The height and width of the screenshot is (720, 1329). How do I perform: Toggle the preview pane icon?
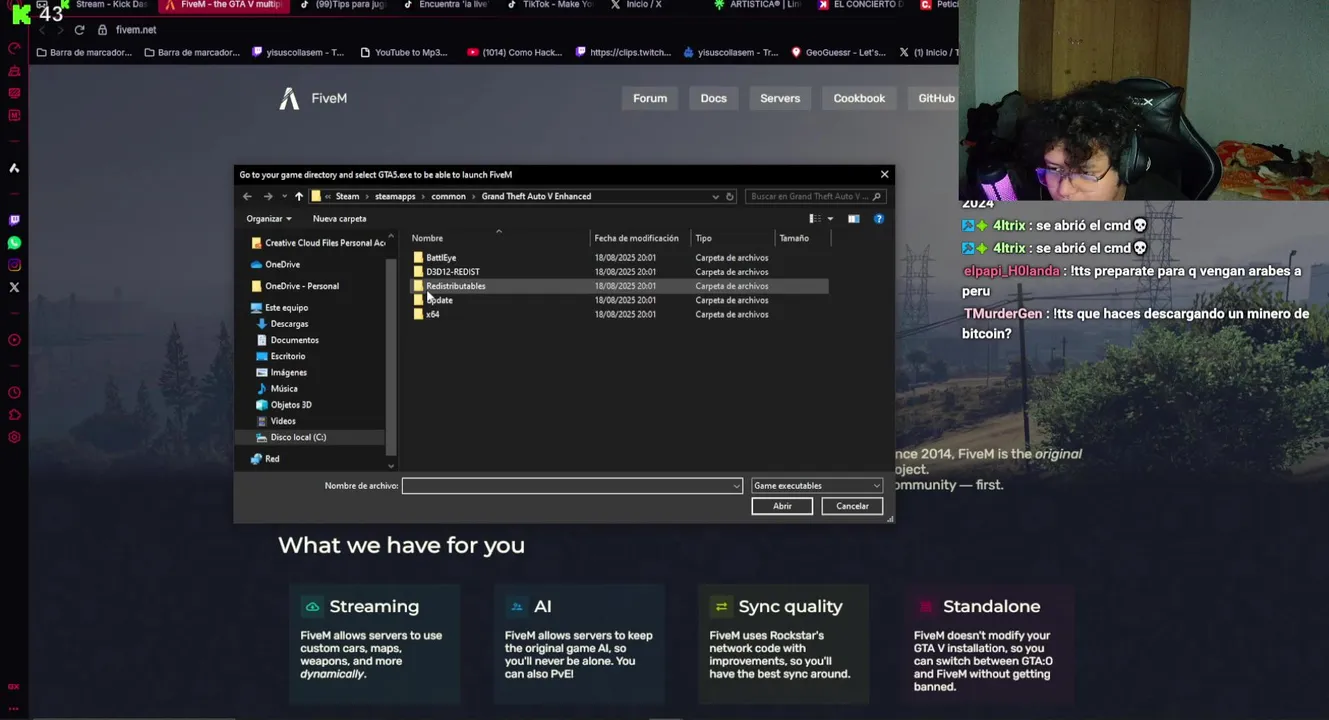[x=853, y=218]
